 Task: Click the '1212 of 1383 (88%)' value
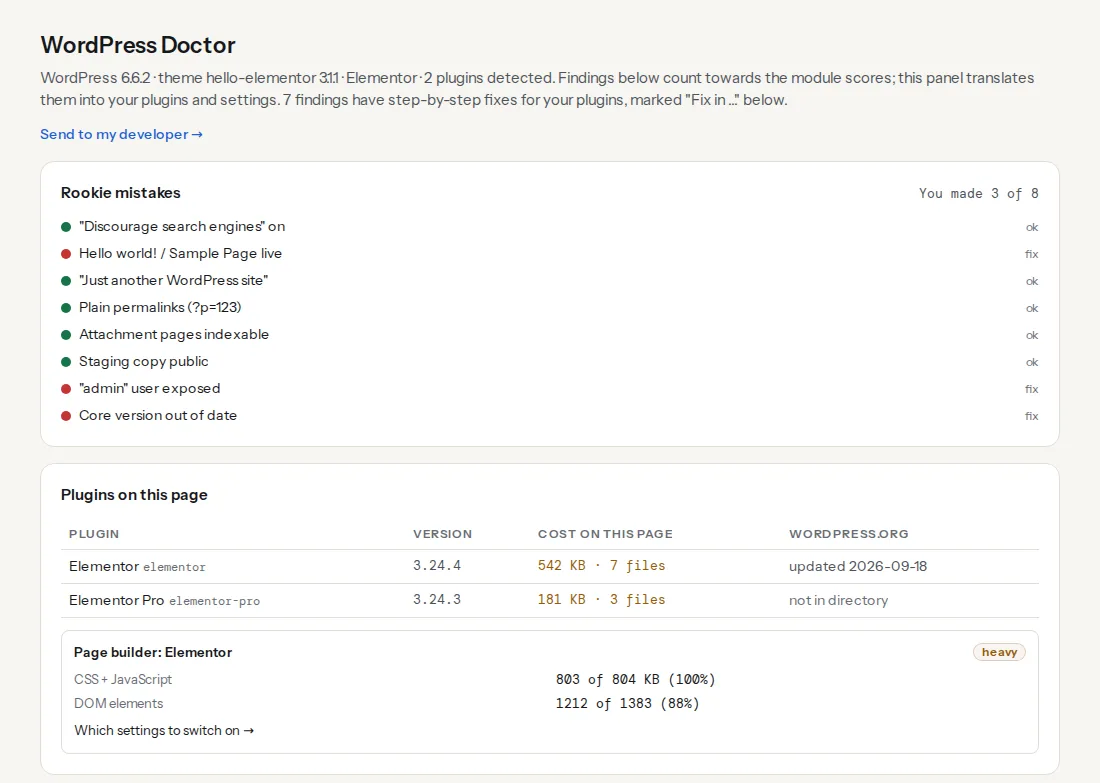coord(627,703)
